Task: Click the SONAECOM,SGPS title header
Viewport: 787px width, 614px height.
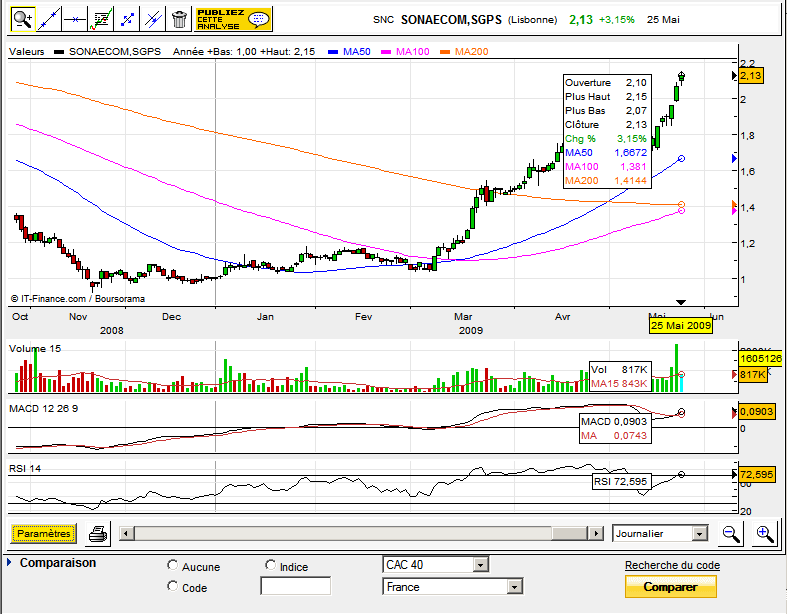Action: pyautogui.click(x=451, y=20)
